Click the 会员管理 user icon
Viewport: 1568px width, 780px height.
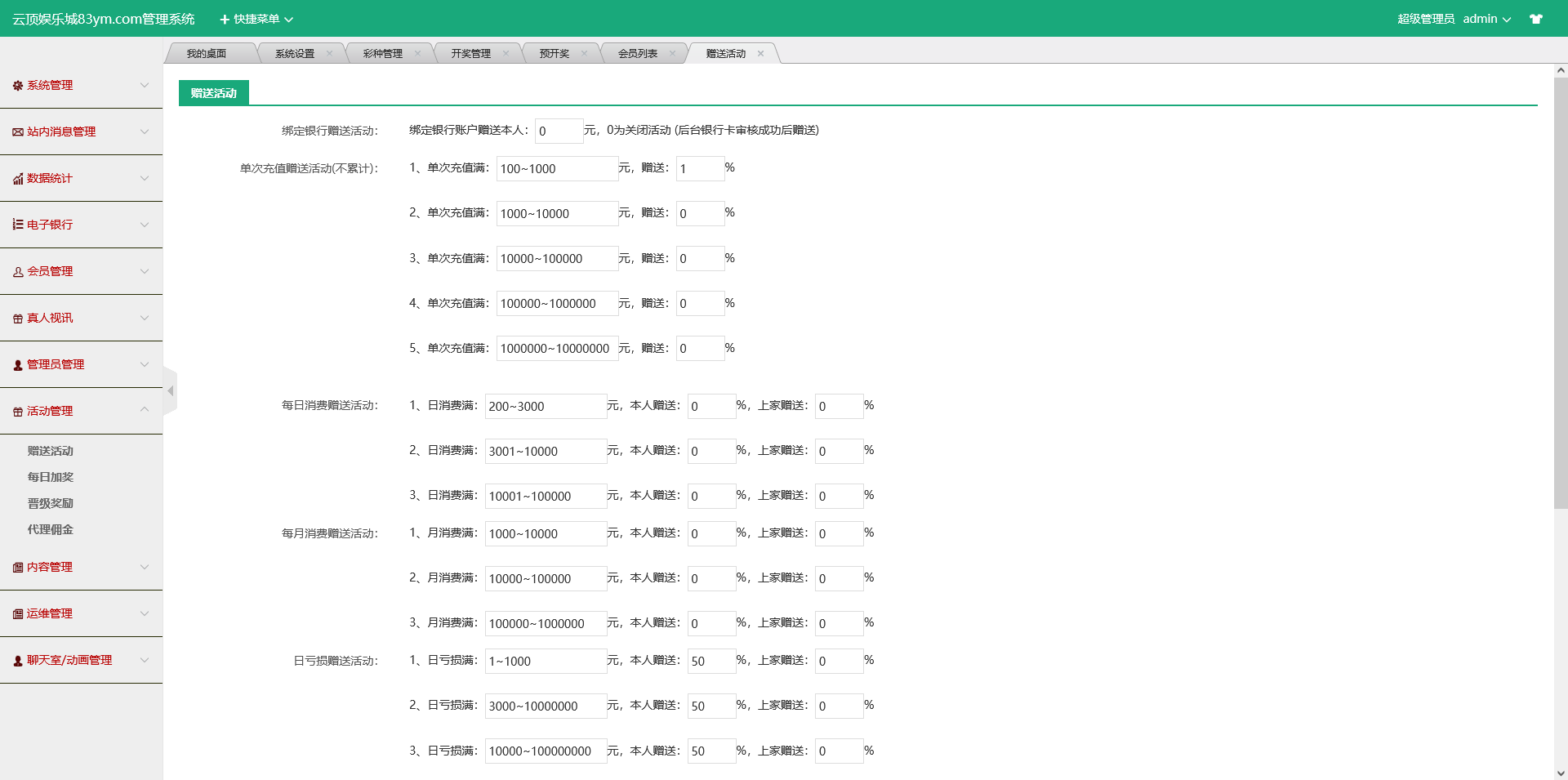coord(17,272)
